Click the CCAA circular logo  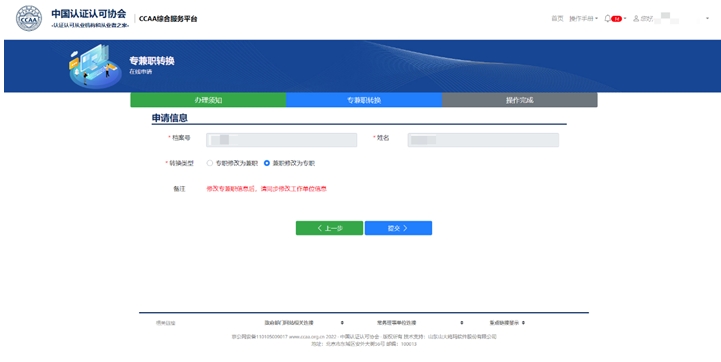click(x=29, y=19)
